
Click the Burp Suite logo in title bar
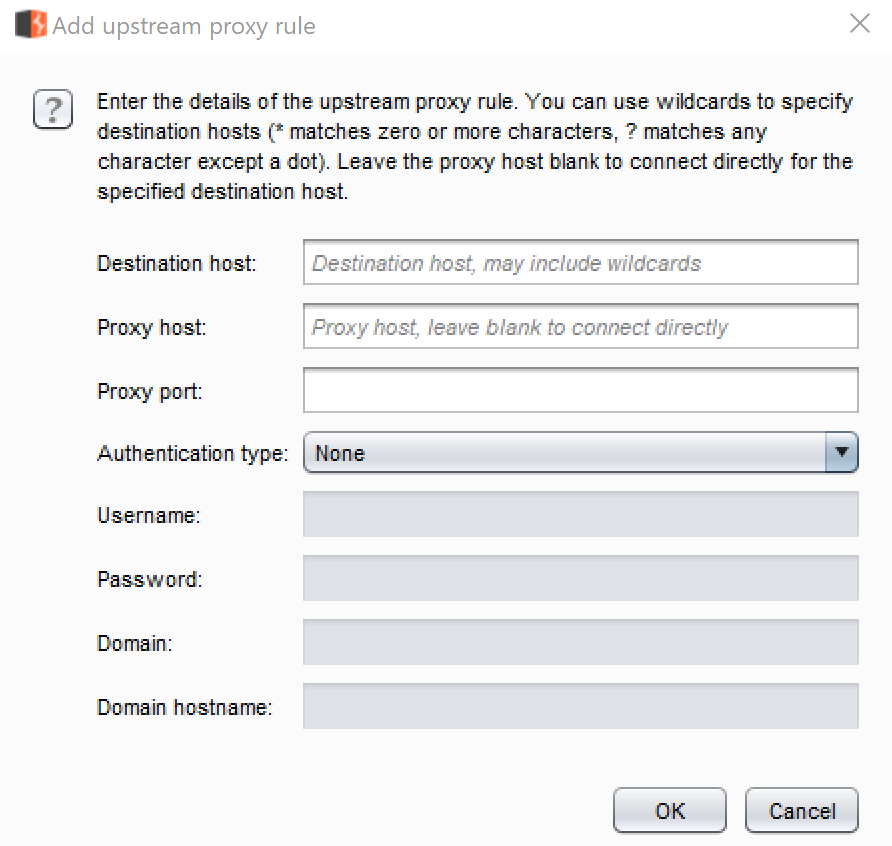coord(31,26)
